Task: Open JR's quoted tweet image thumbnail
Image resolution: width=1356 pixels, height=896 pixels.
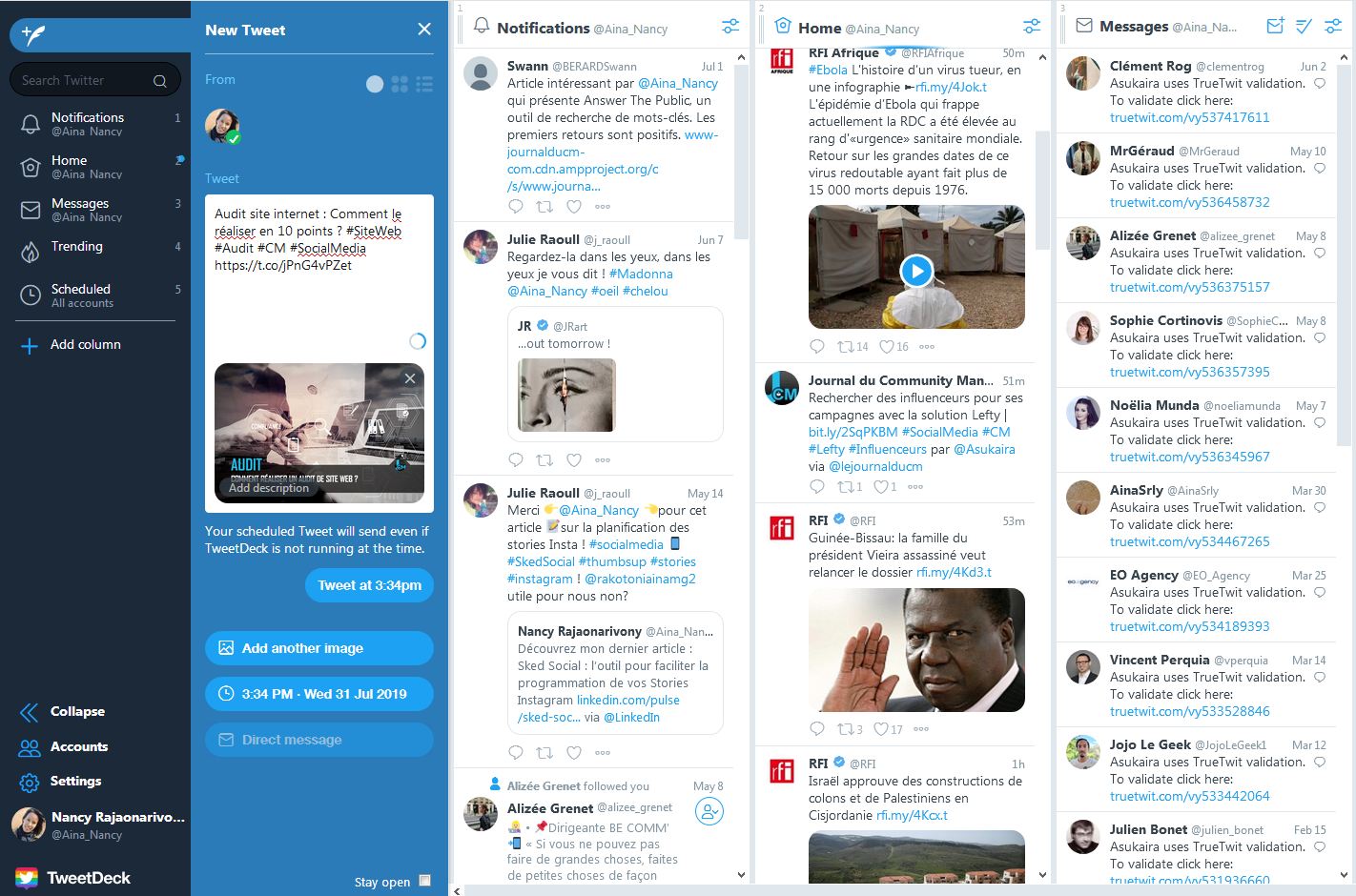Action: [x=566, y=396]
